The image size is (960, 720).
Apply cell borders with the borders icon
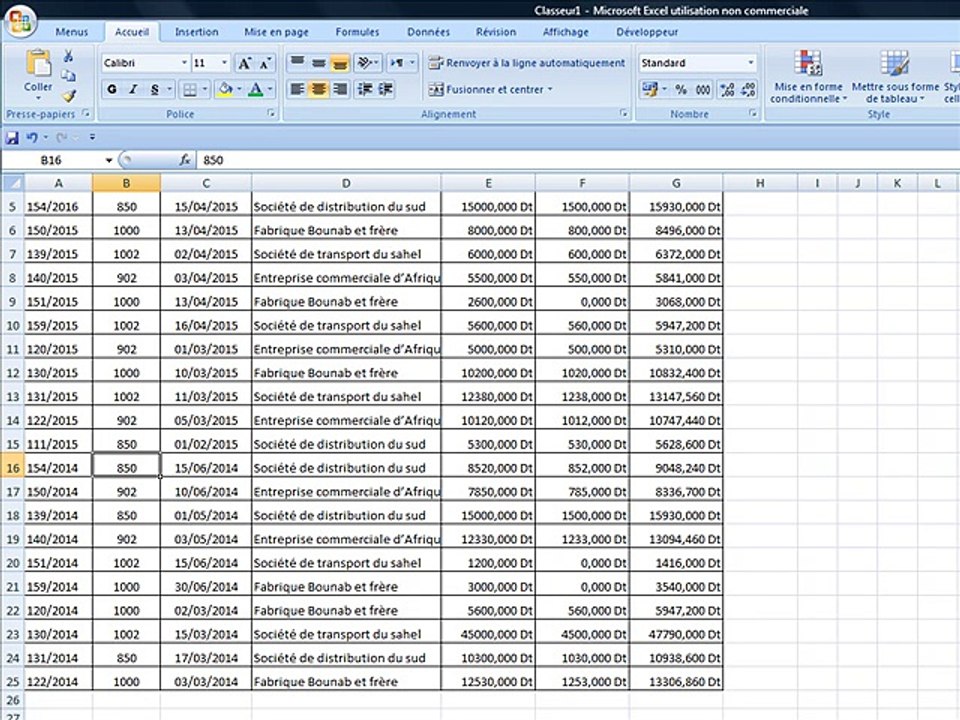click(x=190, y=89)
